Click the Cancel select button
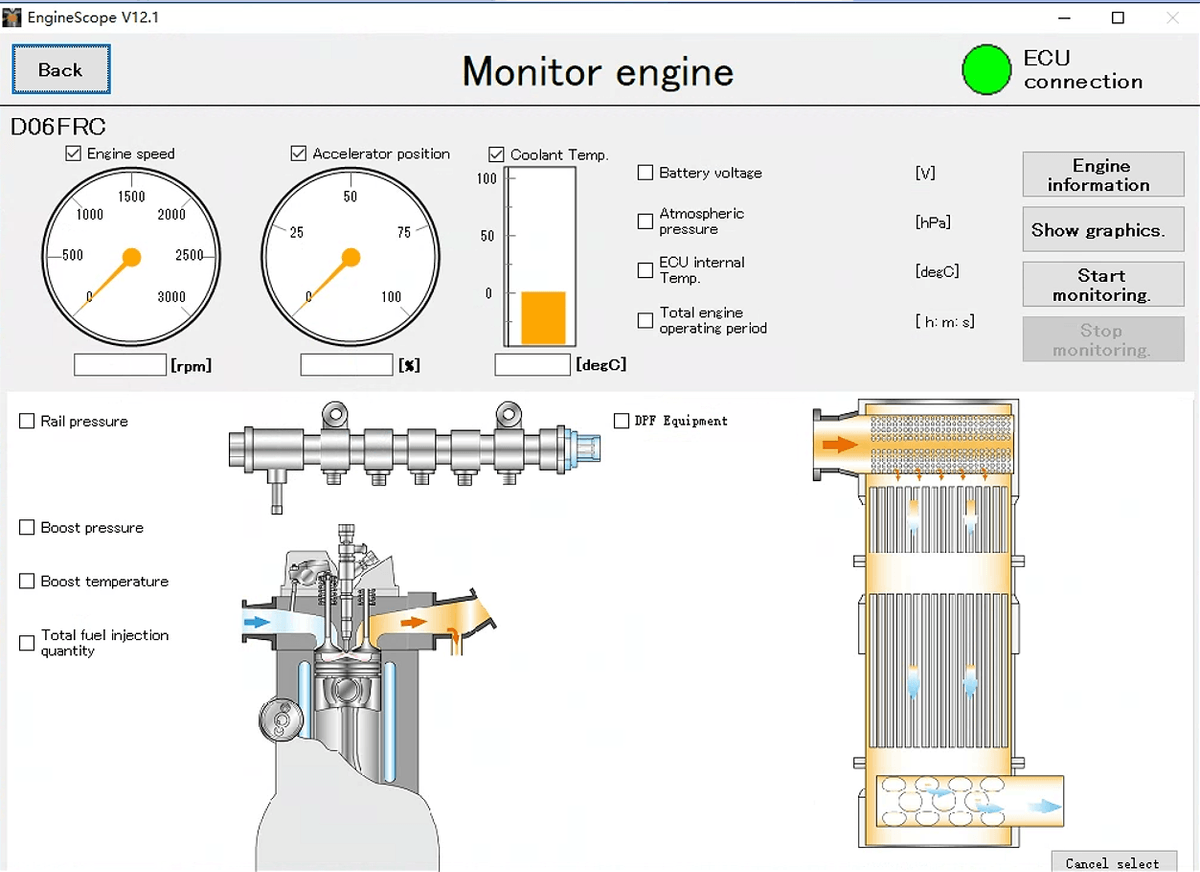The height and width of the screenshot is (872, 1200). pyautogui.click(x=1112, y=862)
